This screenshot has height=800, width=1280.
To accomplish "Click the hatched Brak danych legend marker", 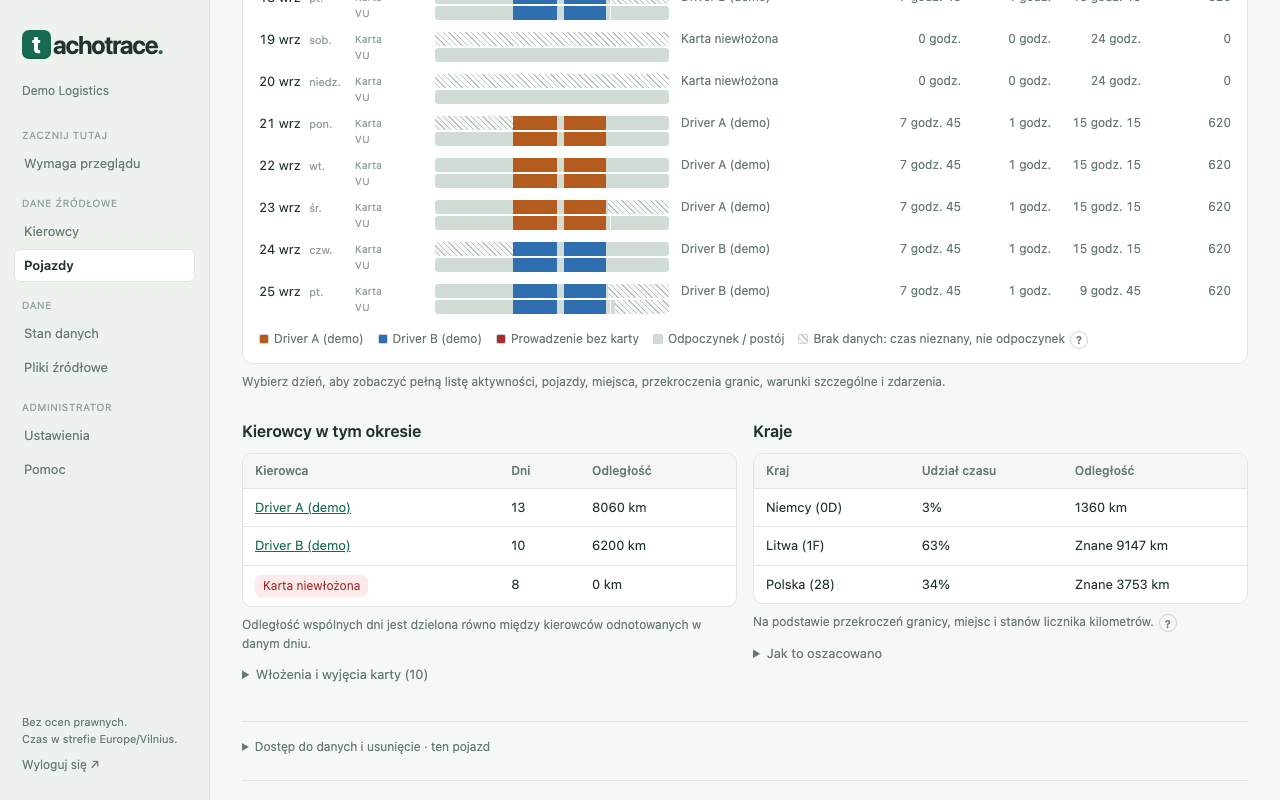I will tap(803, 339).
